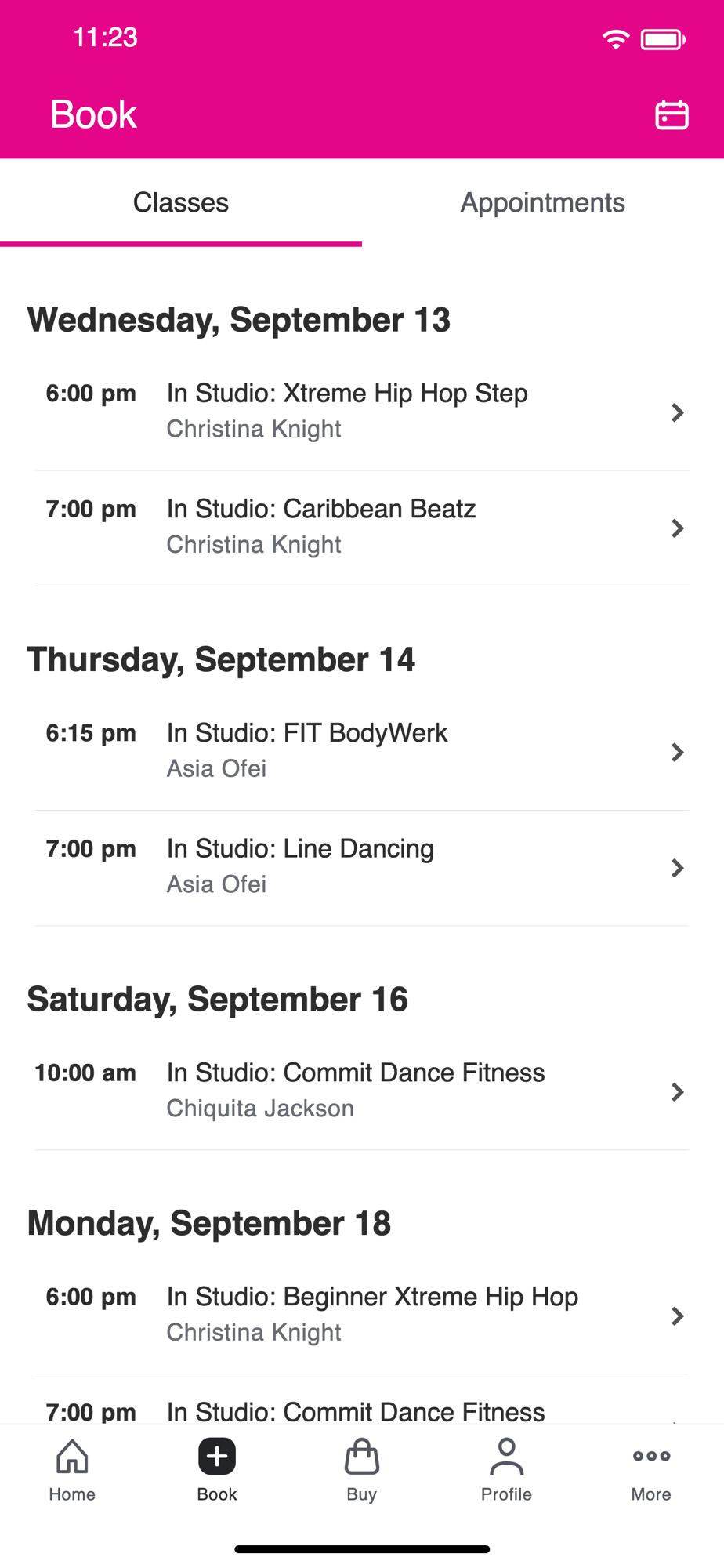Open Saturday 10:00 am Commit Dance Fitness chevron
Screen dimensions: 724x1568
tap(678, 1092)
